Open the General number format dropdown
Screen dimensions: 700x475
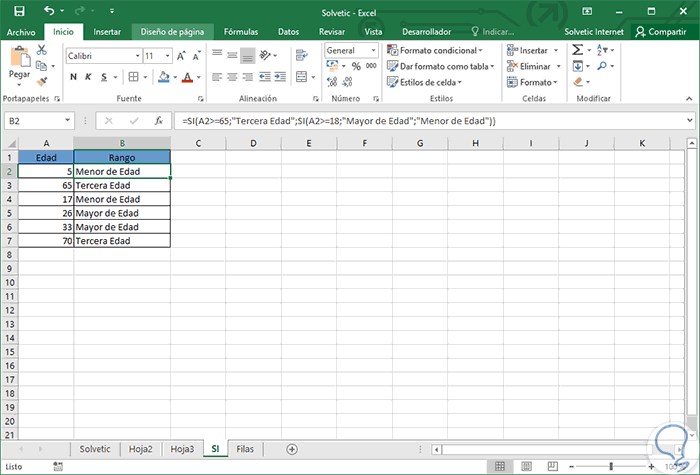click(x=373, y=50)
